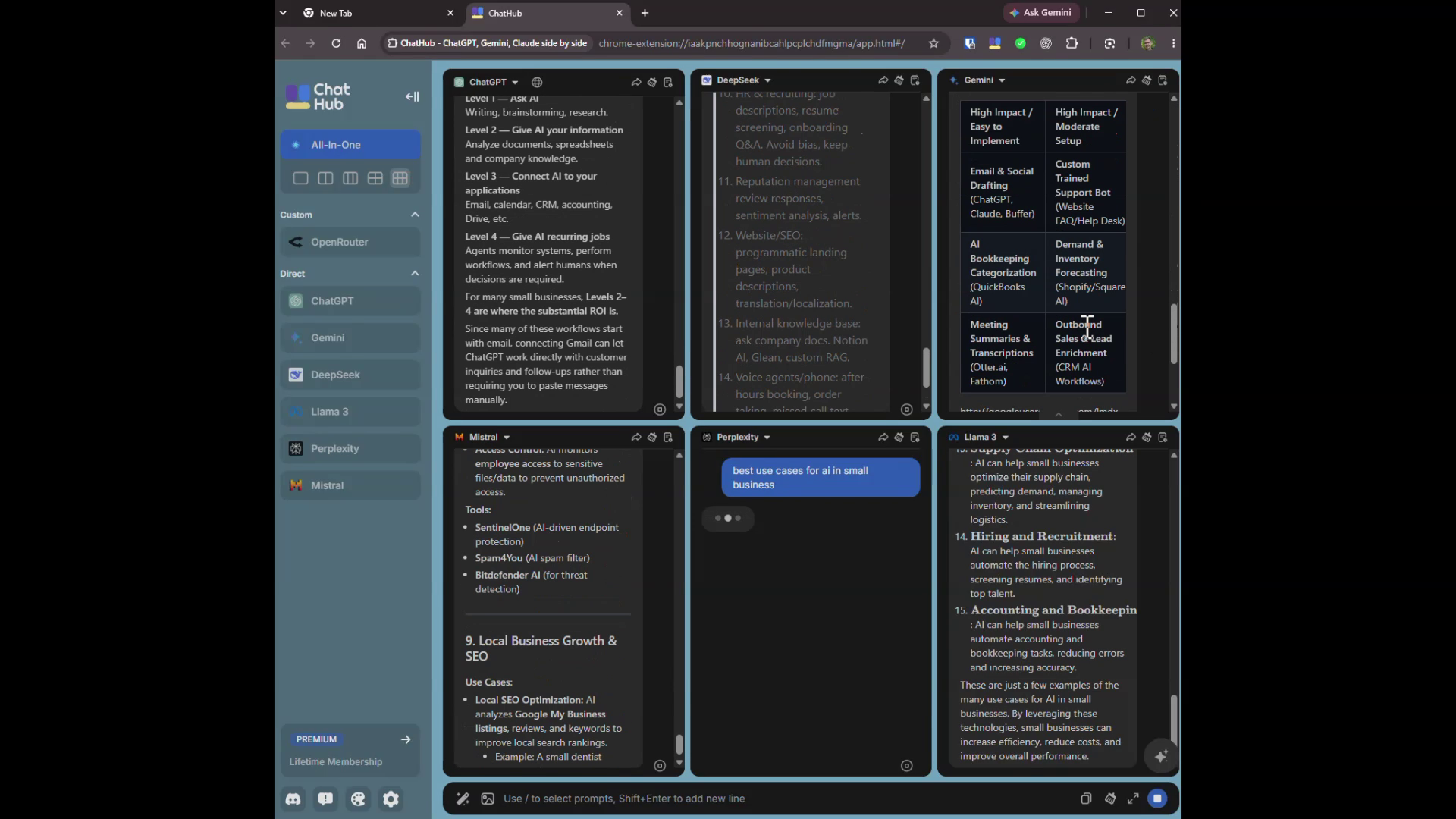The height and width of the screenshot is (819, 1456).
Task: Clear the ChatGPT conversation with broom icon
Action: 651,82
